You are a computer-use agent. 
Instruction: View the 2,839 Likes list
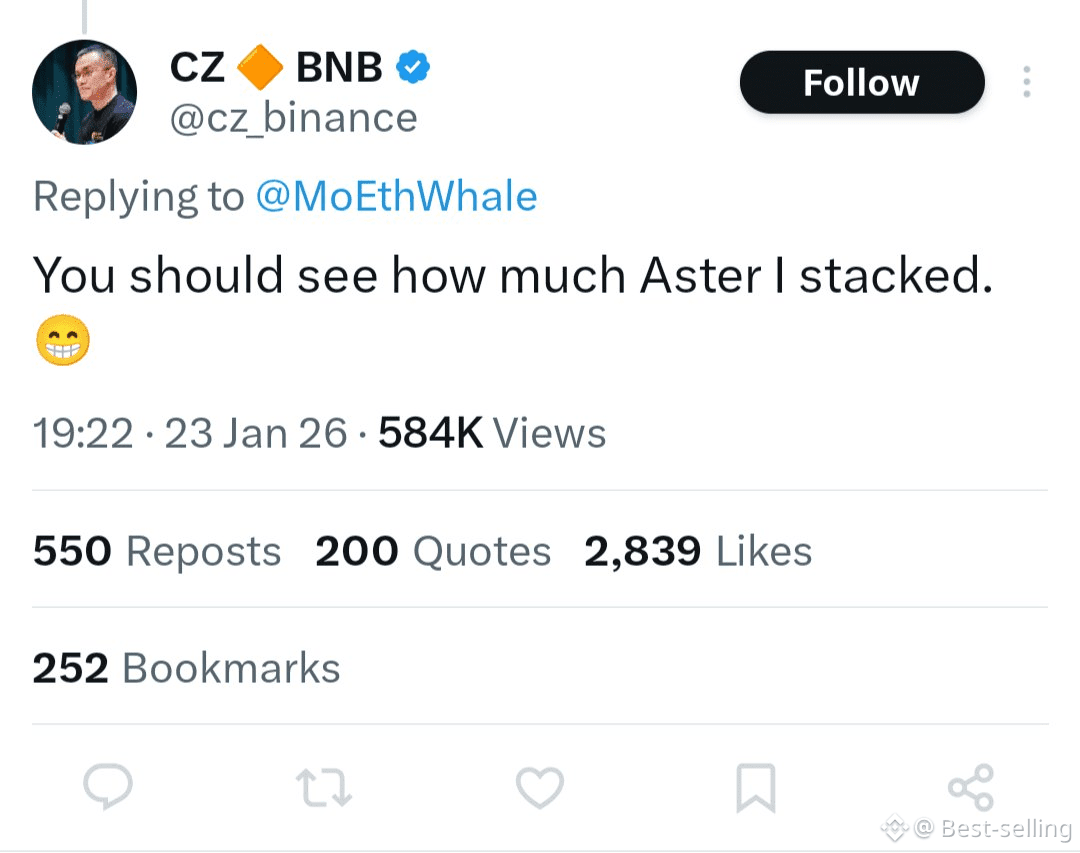point(698,551)
